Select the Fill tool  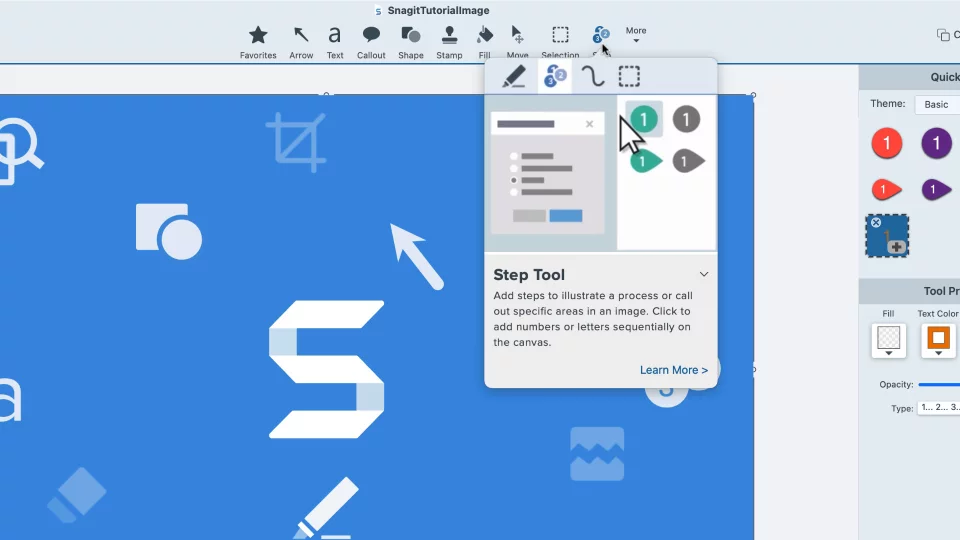point(484,42)
